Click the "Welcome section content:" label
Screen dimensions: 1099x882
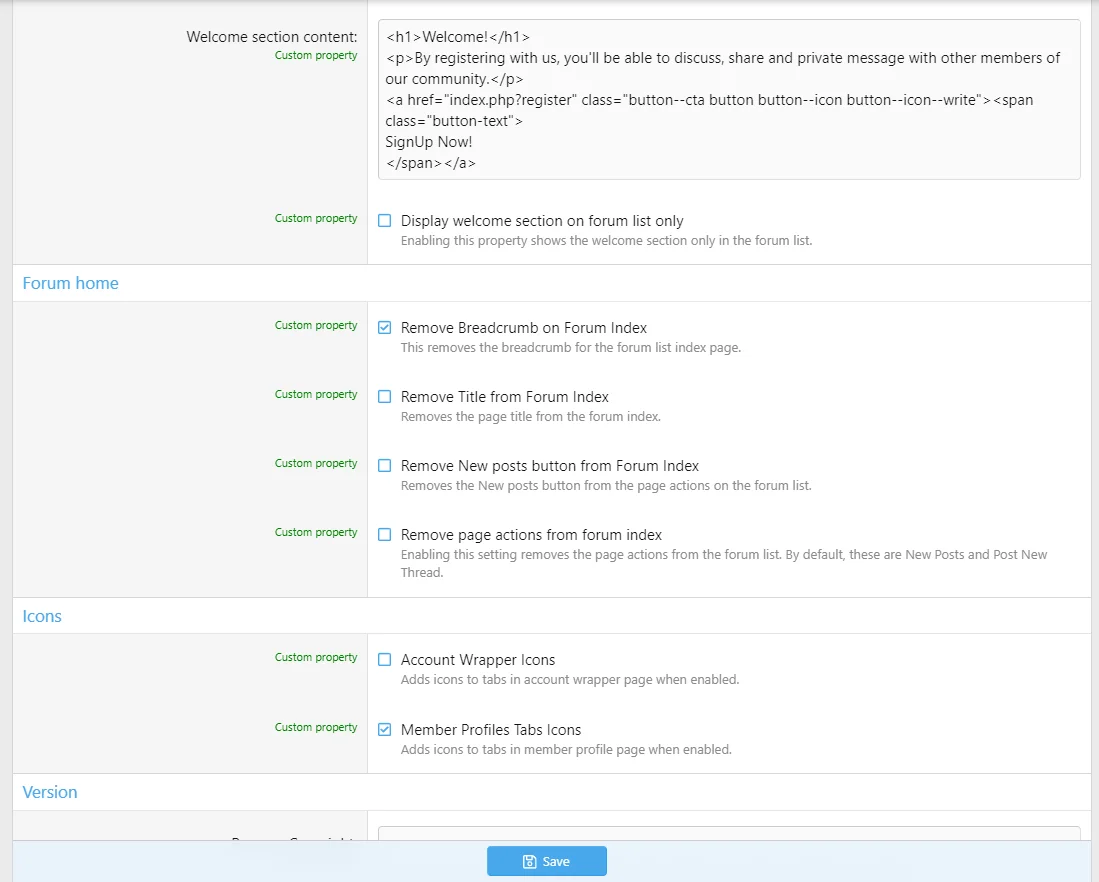click(271, 37)
